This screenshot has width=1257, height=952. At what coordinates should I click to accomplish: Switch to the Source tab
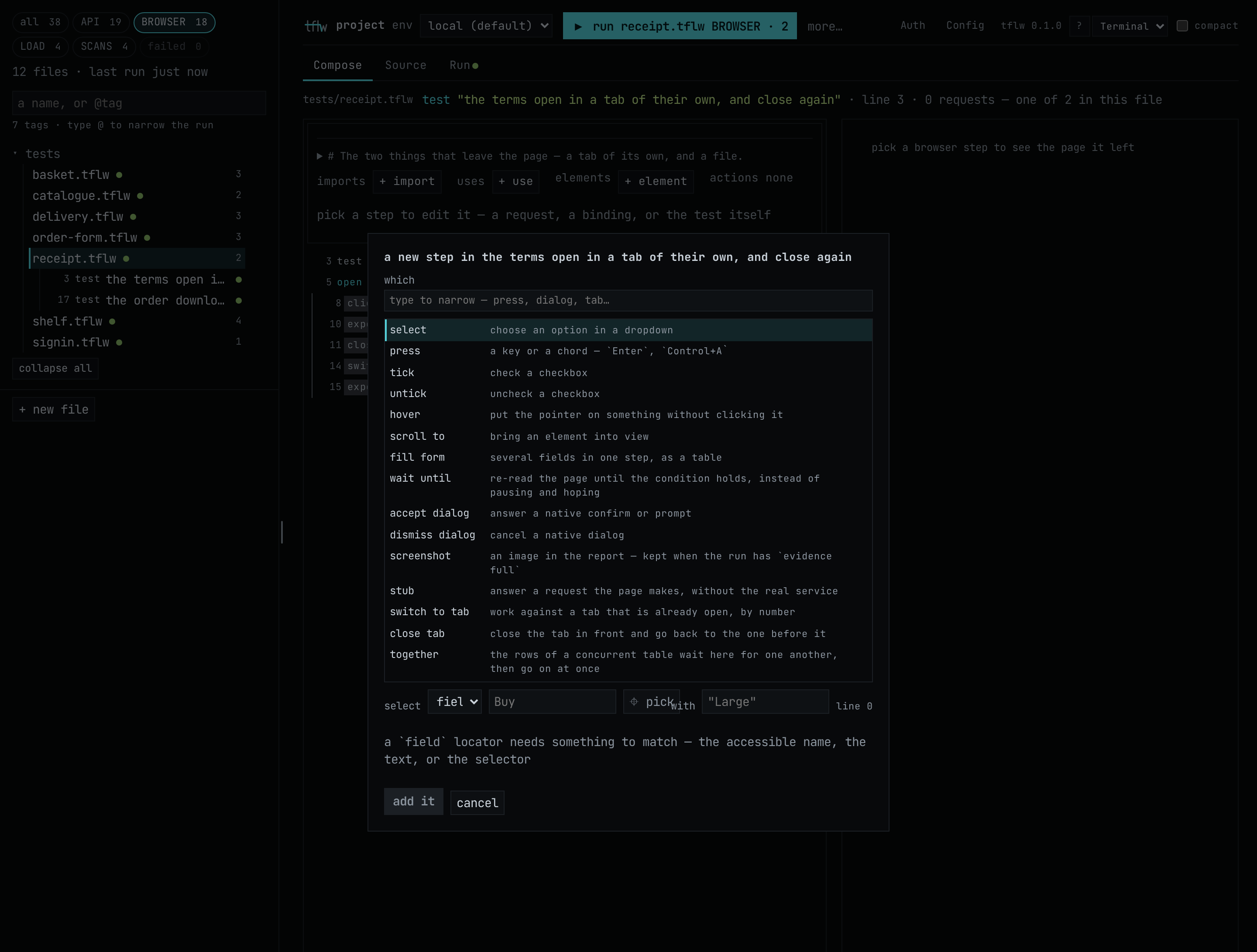[405, 65]
